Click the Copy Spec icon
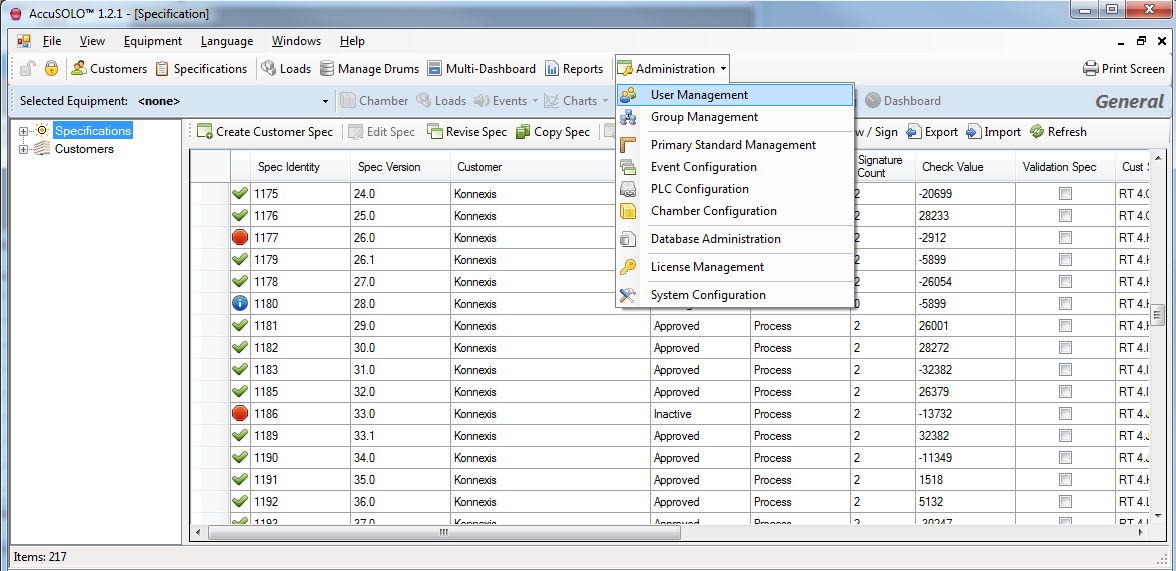 point(523,132)
